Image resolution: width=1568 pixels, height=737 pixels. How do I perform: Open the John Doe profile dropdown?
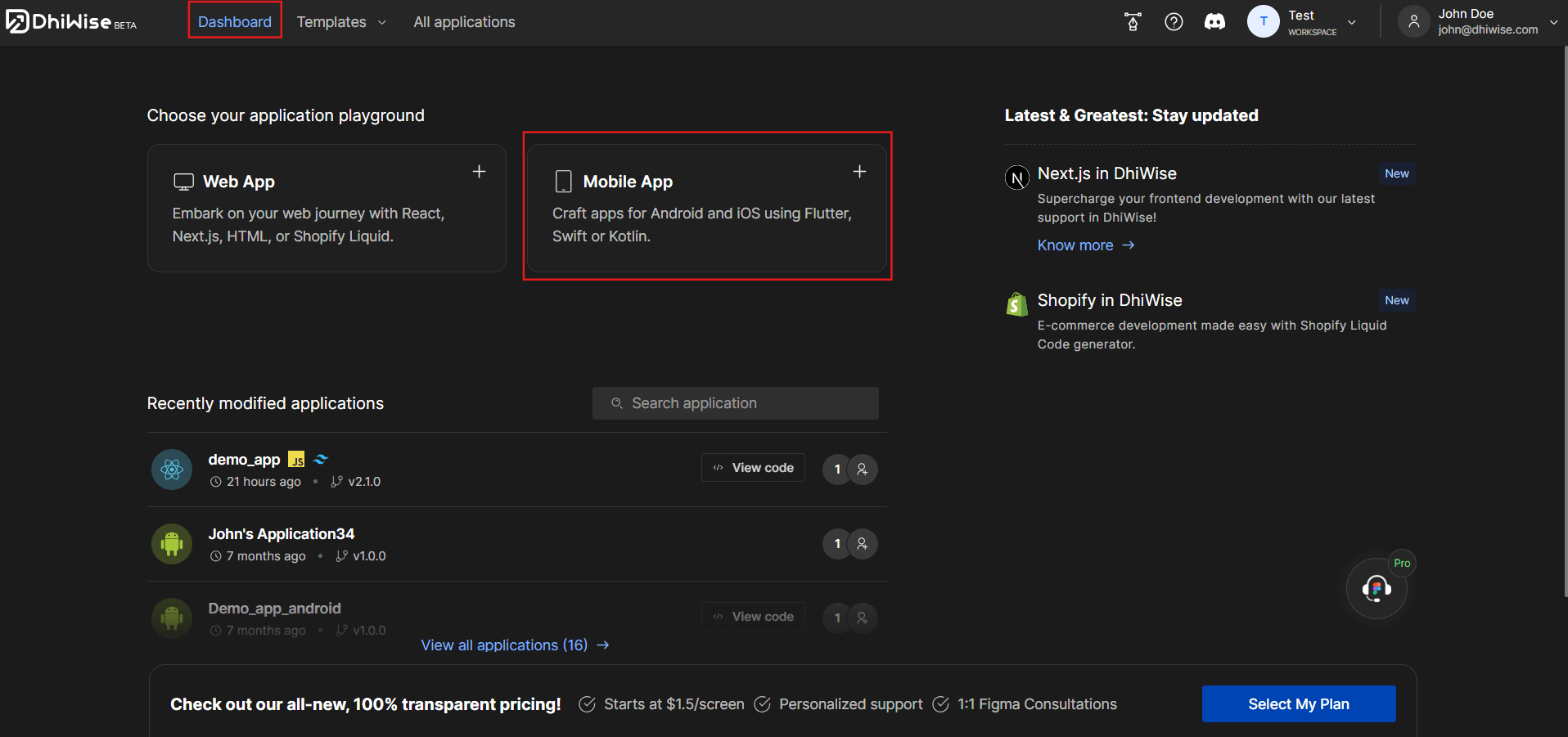1553,22
